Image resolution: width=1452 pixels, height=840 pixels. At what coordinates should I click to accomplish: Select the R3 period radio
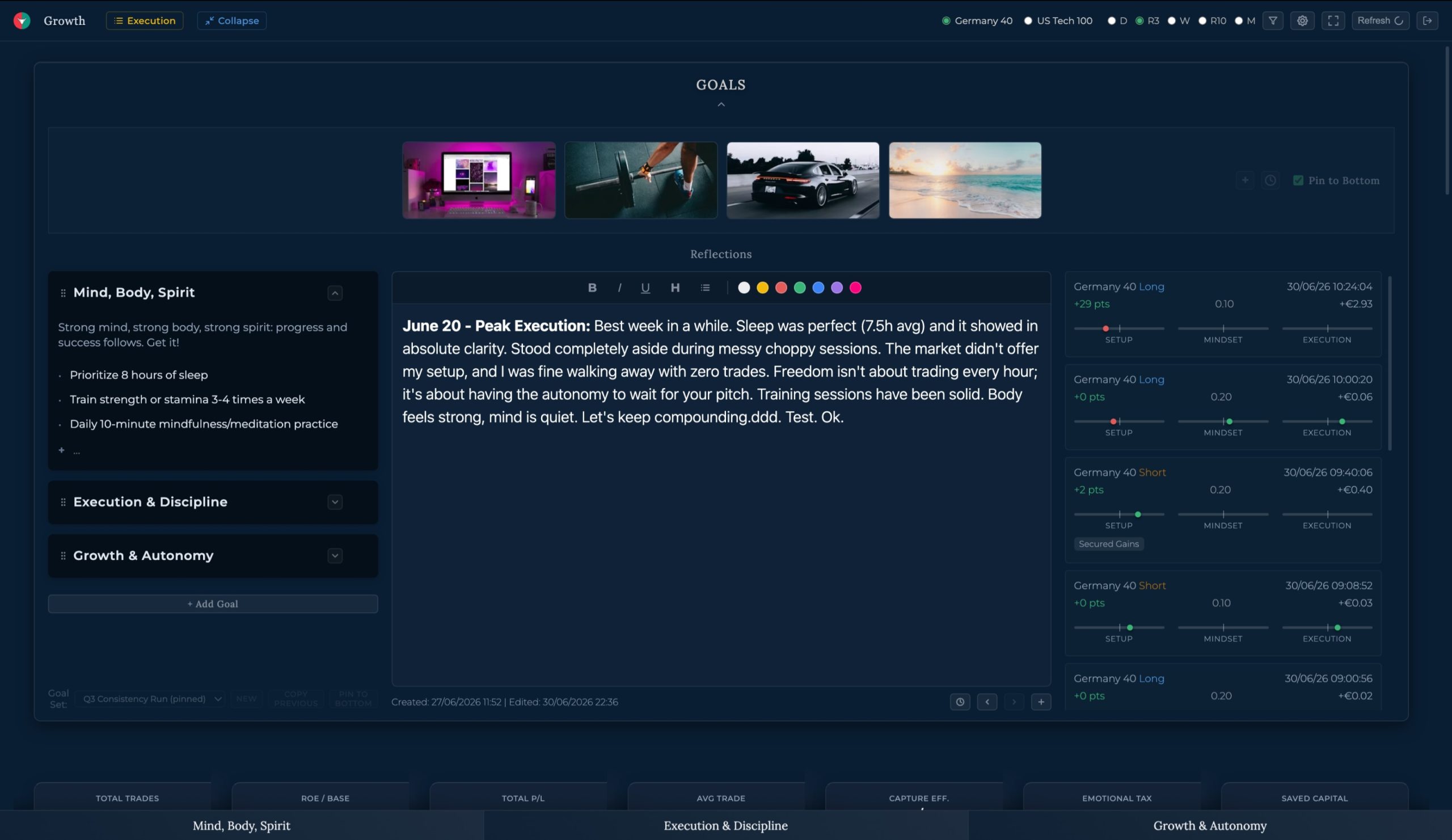(x=1139, y=21)
